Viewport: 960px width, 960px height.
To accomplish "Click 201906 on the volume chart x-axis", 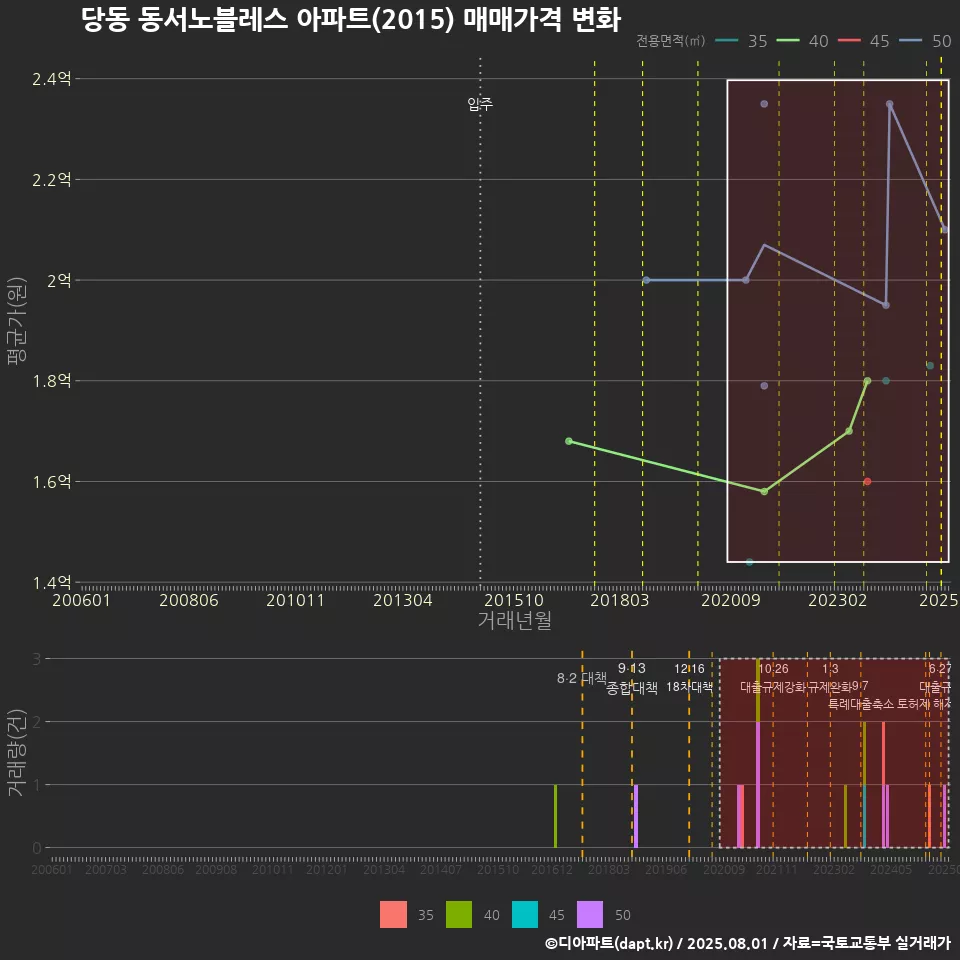I will [666, 869].
